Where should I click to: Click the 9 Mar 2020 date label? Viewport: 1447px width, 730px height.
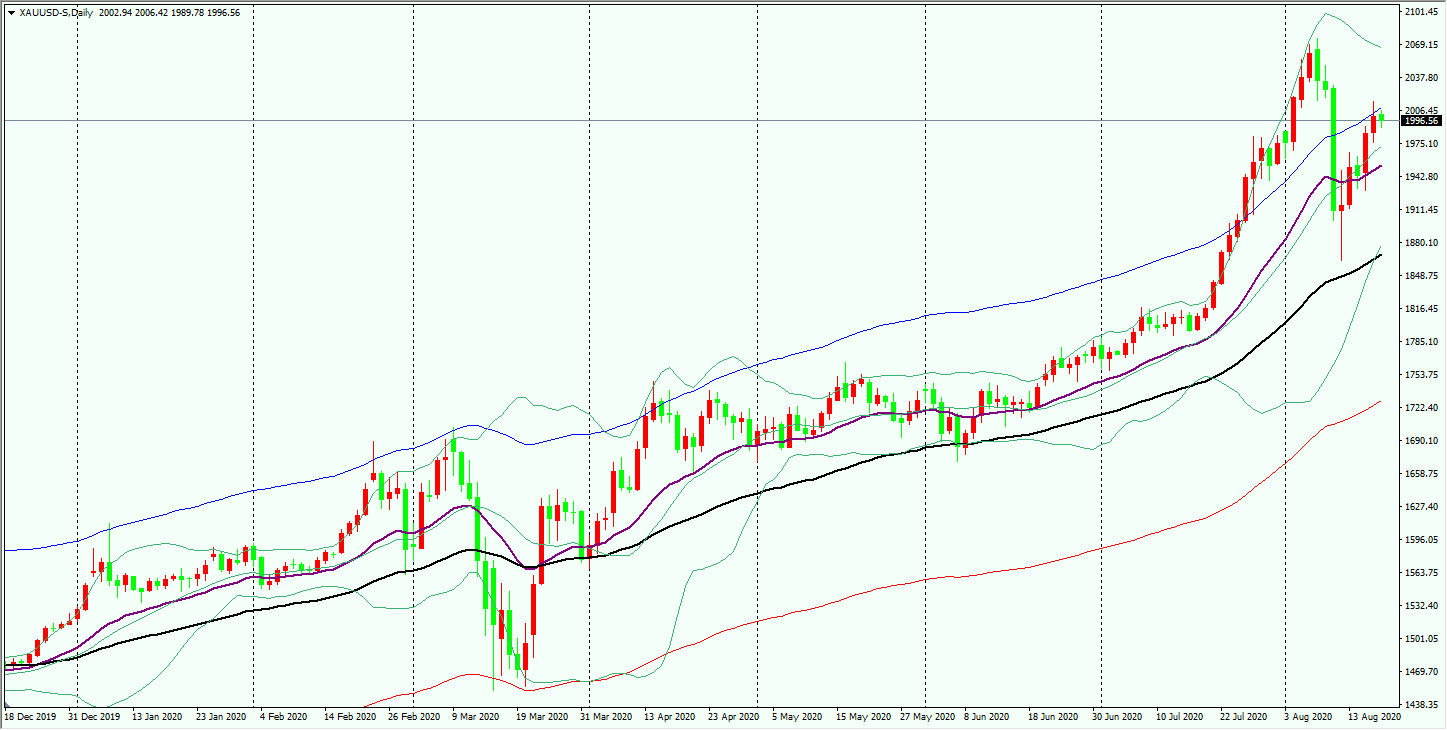(476, 718)
